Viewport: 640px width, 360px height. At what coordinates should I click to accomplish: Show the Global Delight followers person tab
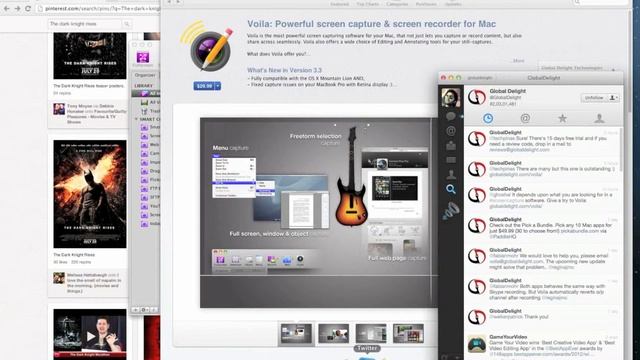(x=599, y=118)
